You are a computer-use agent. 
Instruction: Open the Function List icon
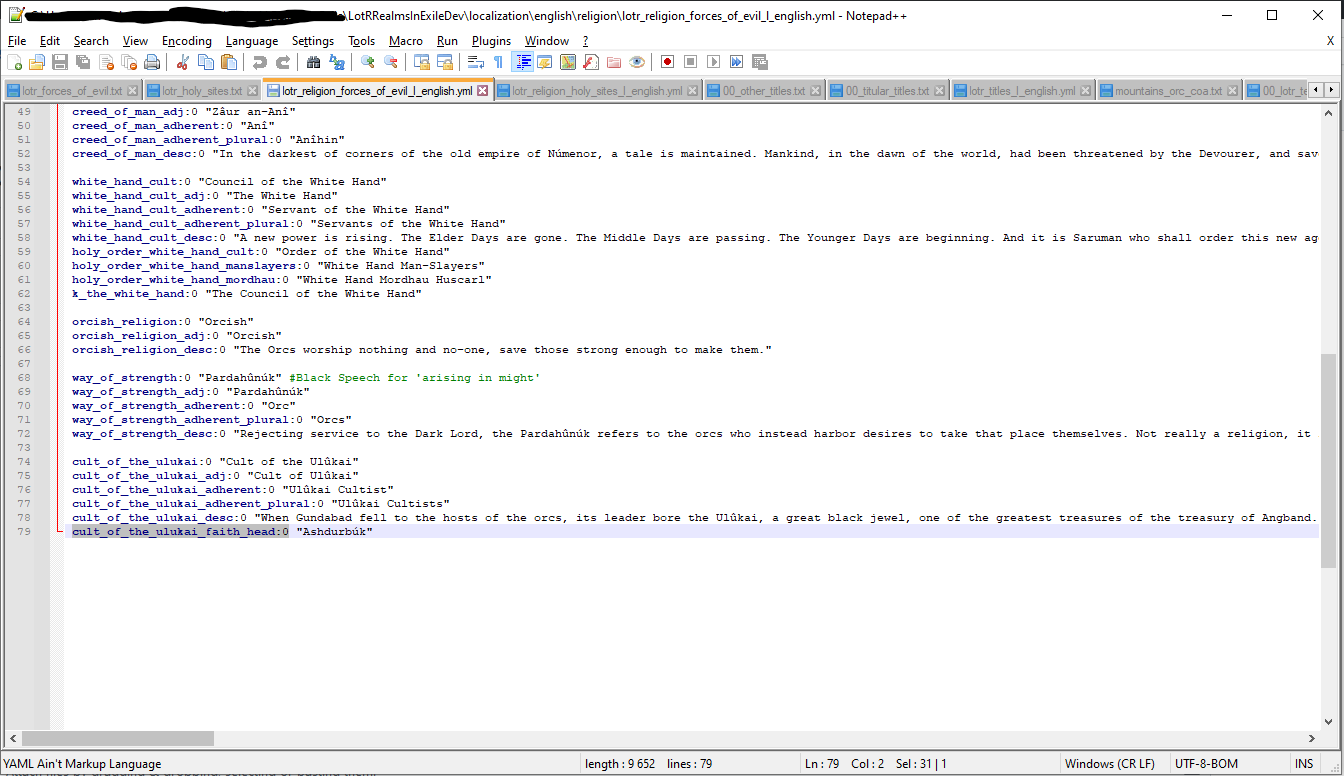point(591,62)
